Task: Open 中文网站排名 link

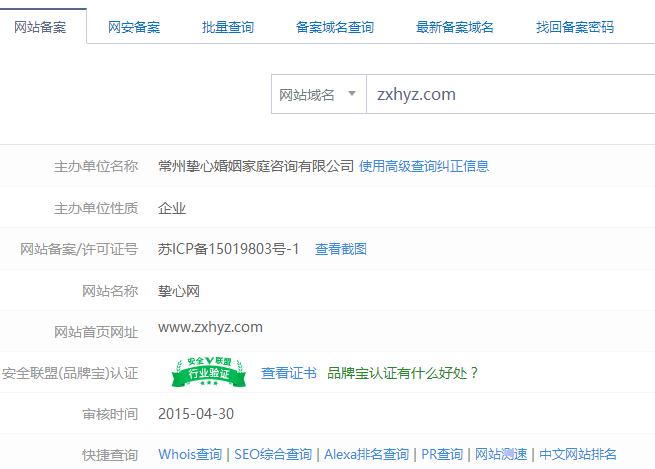Action: click(x=577, y=454)
